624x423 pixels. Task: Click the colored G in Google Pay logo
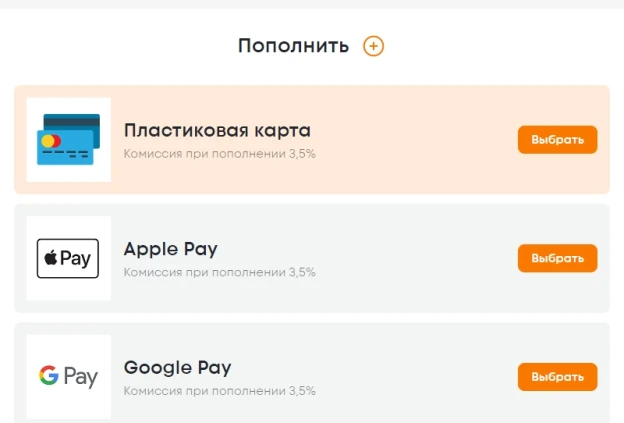pos(49,375)
